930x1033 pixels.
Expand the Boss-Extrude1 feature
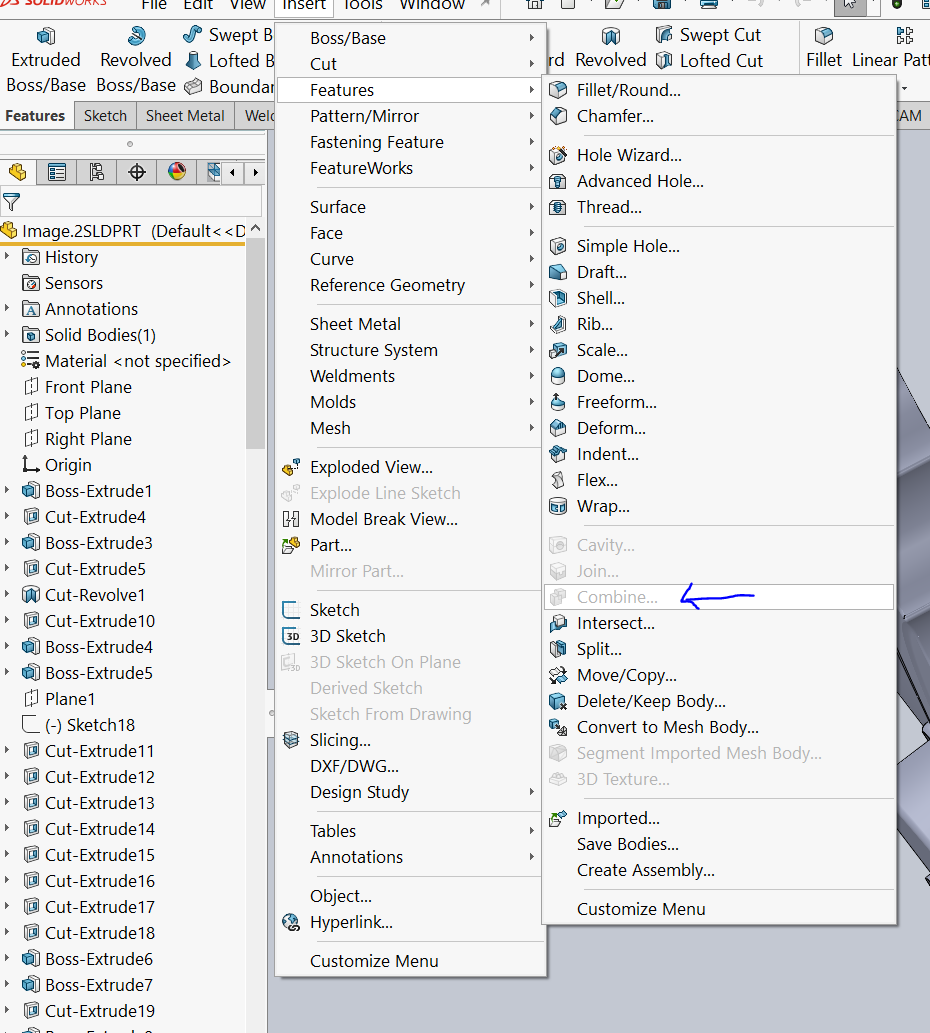click(x=7, y=491)
